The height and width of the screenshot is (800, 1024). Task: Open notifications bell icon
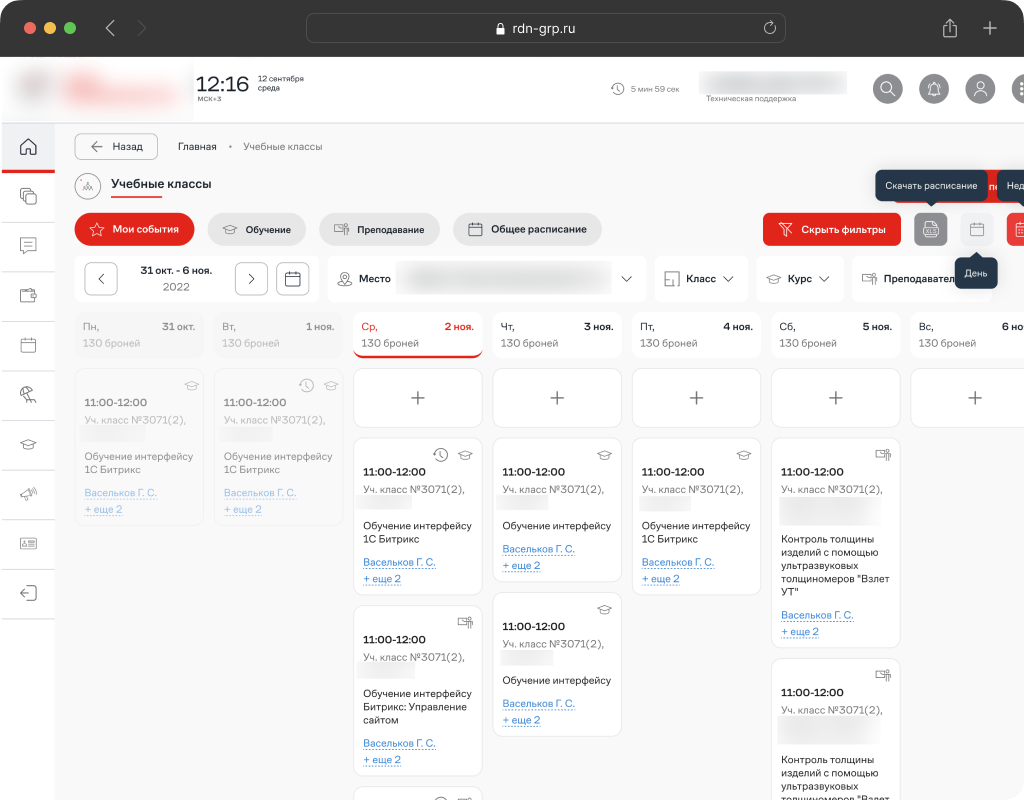click(934, 89)
